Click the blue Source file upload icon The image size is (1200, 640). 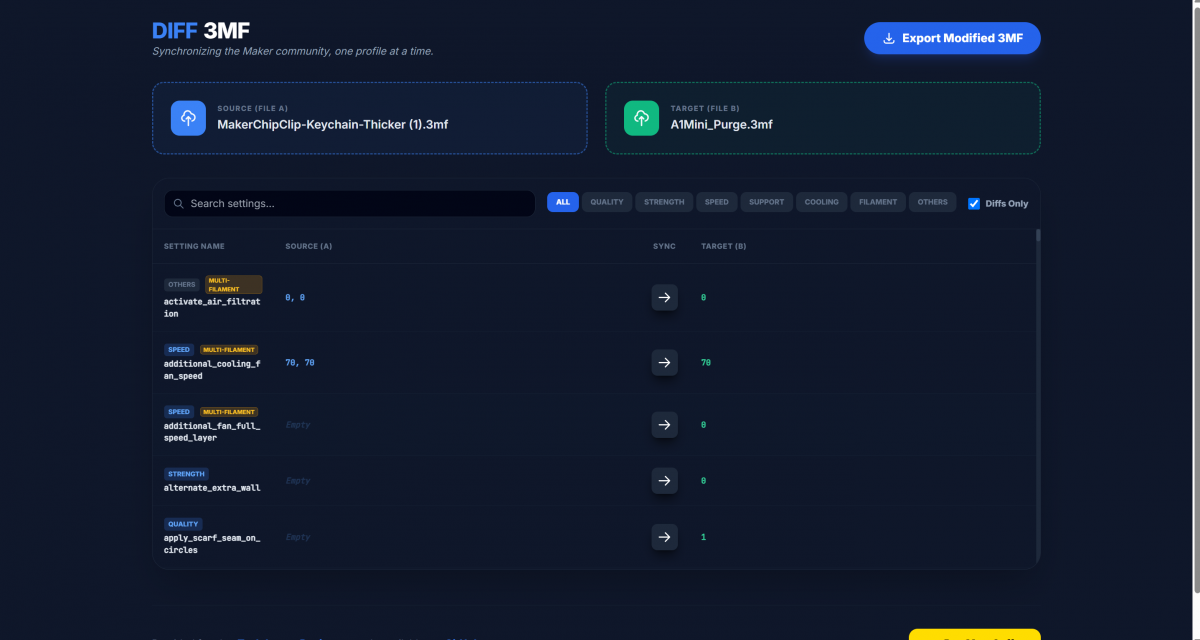pyautogui.click(x=188, y=118)
